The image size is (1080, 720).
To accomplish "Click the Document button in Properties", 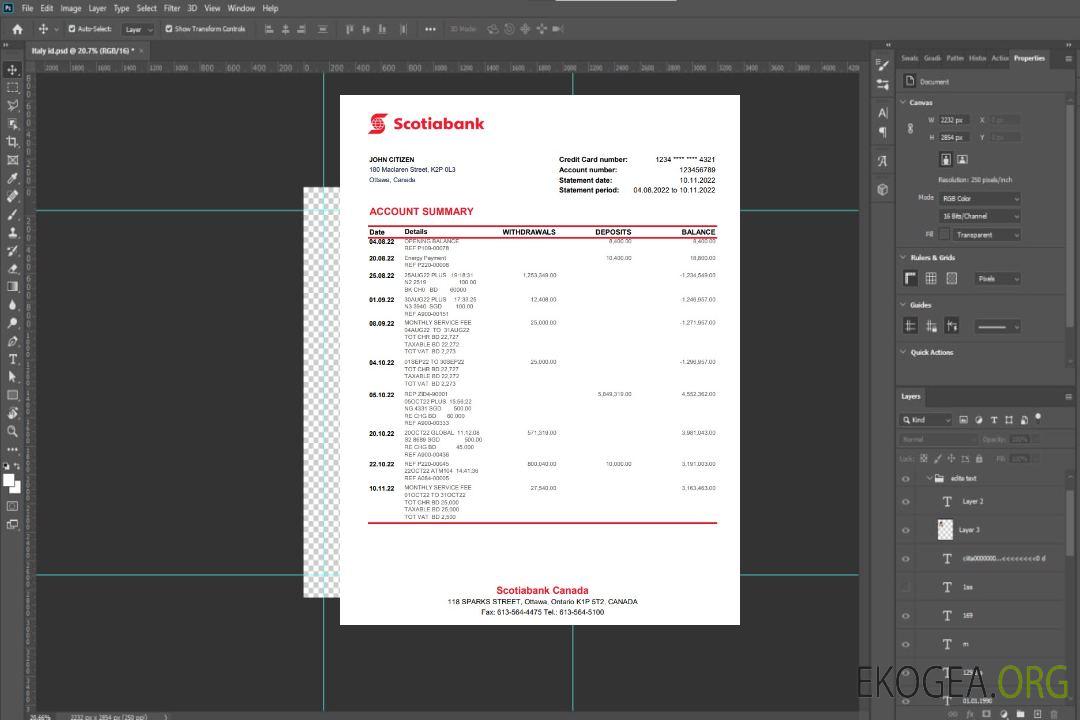I will tap(927, 82).
